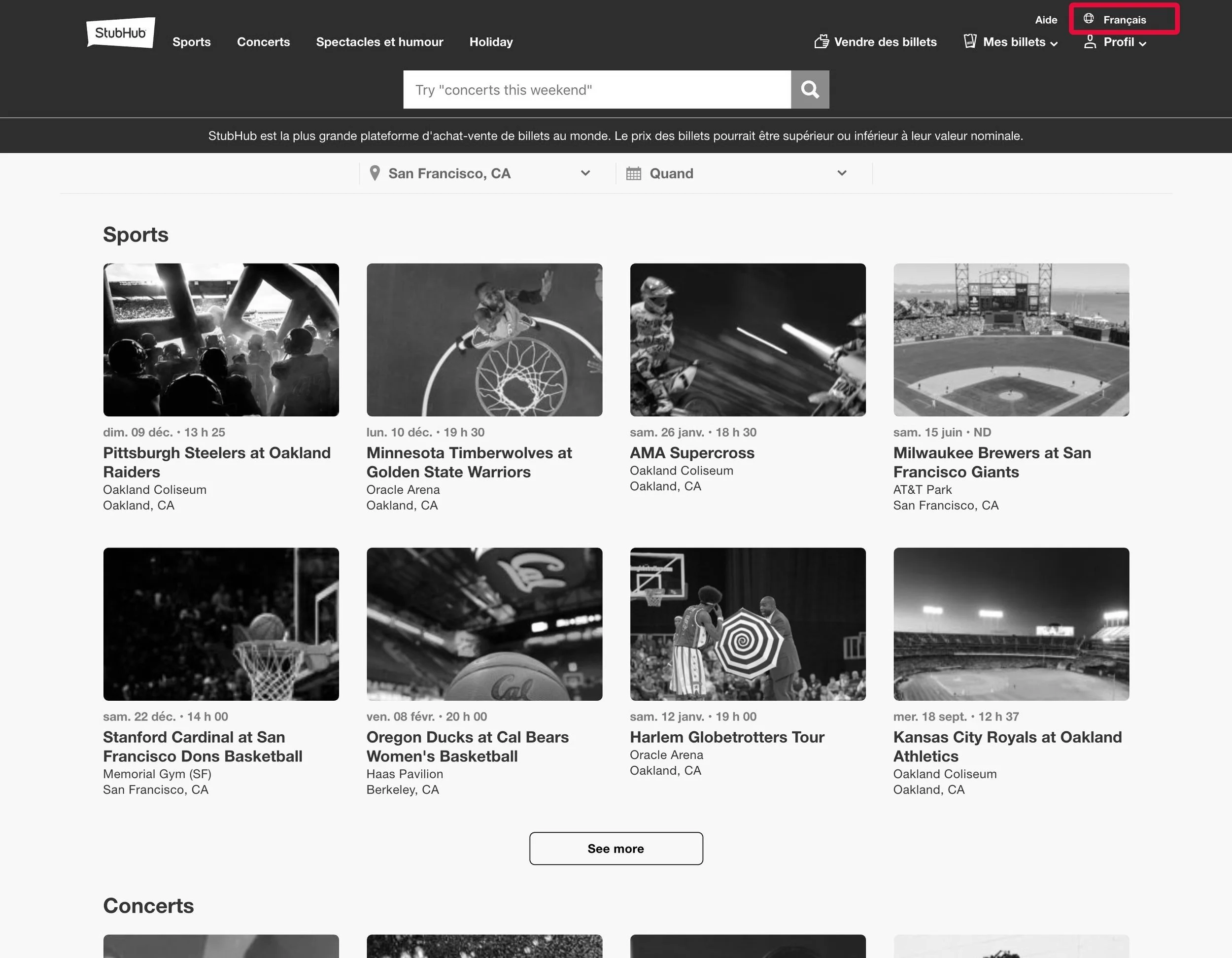Open Royals at Athletics stadium thumbnail
Screen dimensions: 1232x958
[1011, 624]
